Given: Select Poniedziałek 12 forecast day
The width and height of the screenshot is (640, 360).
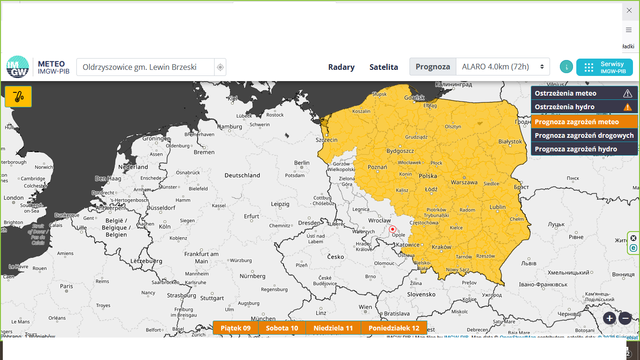Looking at the screenshot, I should tap(394, 328).
